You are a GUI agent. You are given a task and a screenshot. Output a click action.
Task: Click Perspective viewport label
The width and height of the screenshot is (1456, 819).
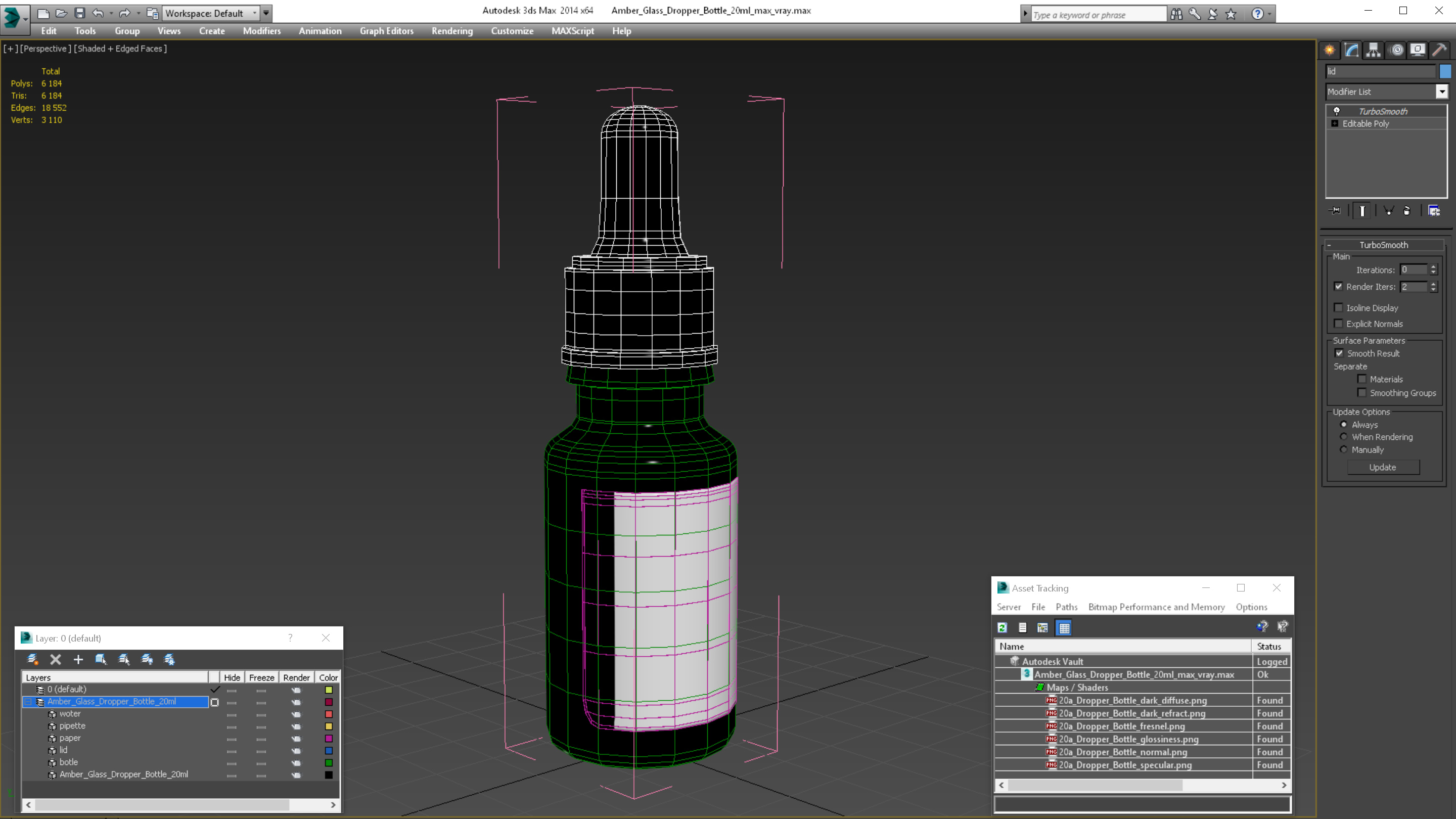point(46,49)
